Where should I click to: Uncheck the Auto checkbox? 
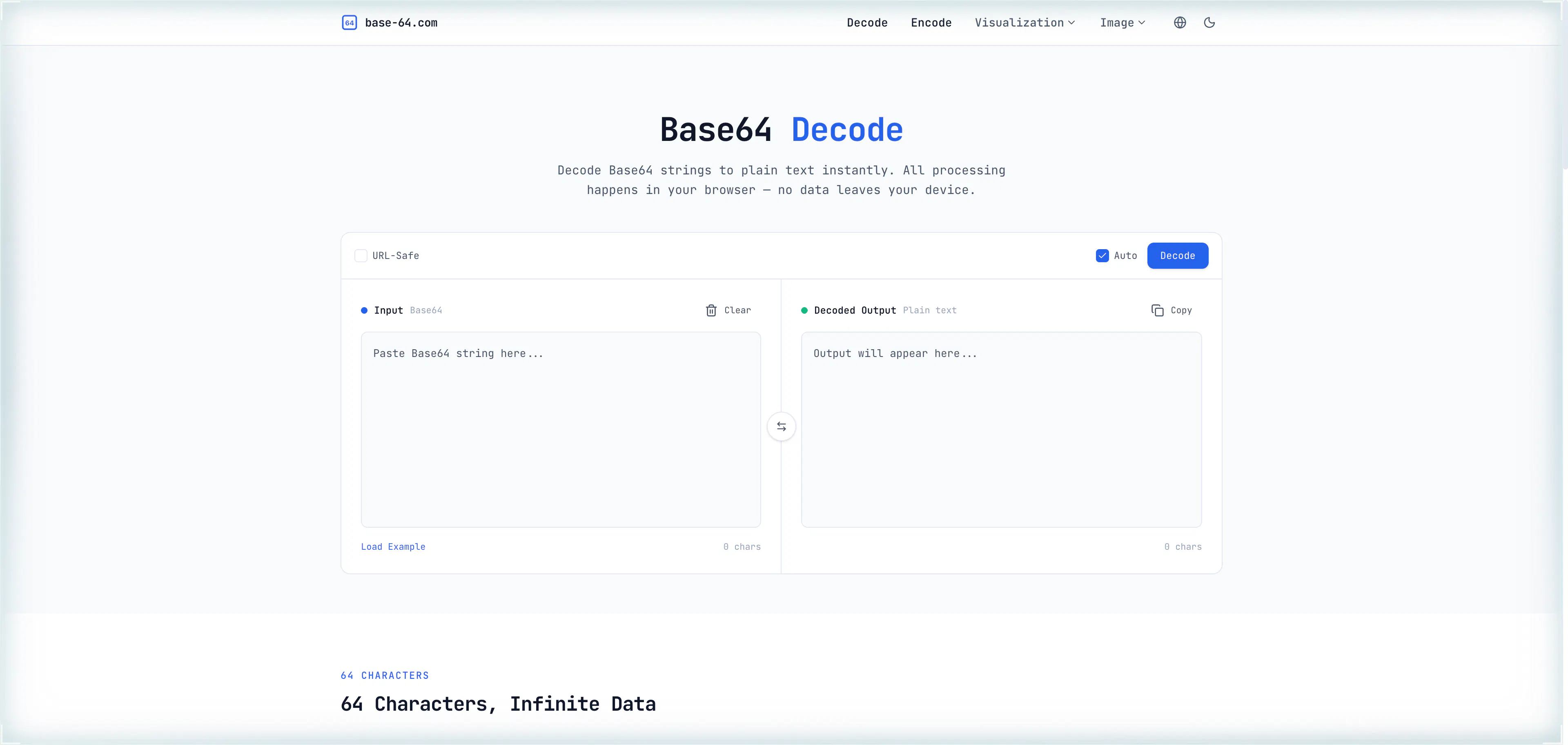coord(1102,256)
